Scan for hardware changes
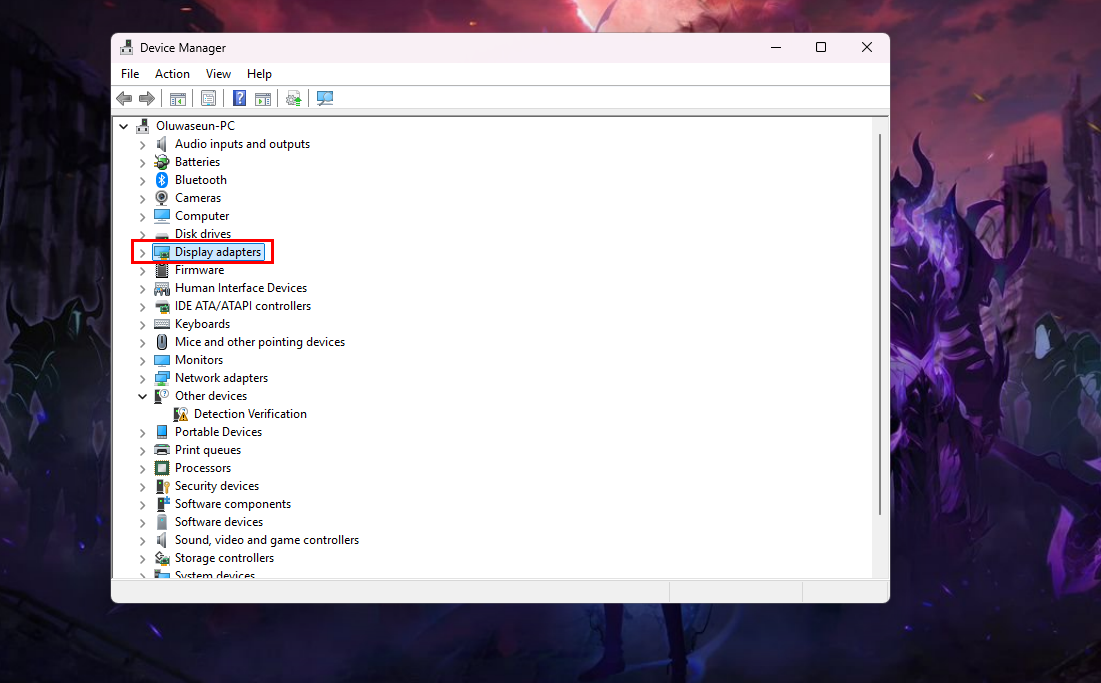The image size is (1101, 683). tap(325, 97)
